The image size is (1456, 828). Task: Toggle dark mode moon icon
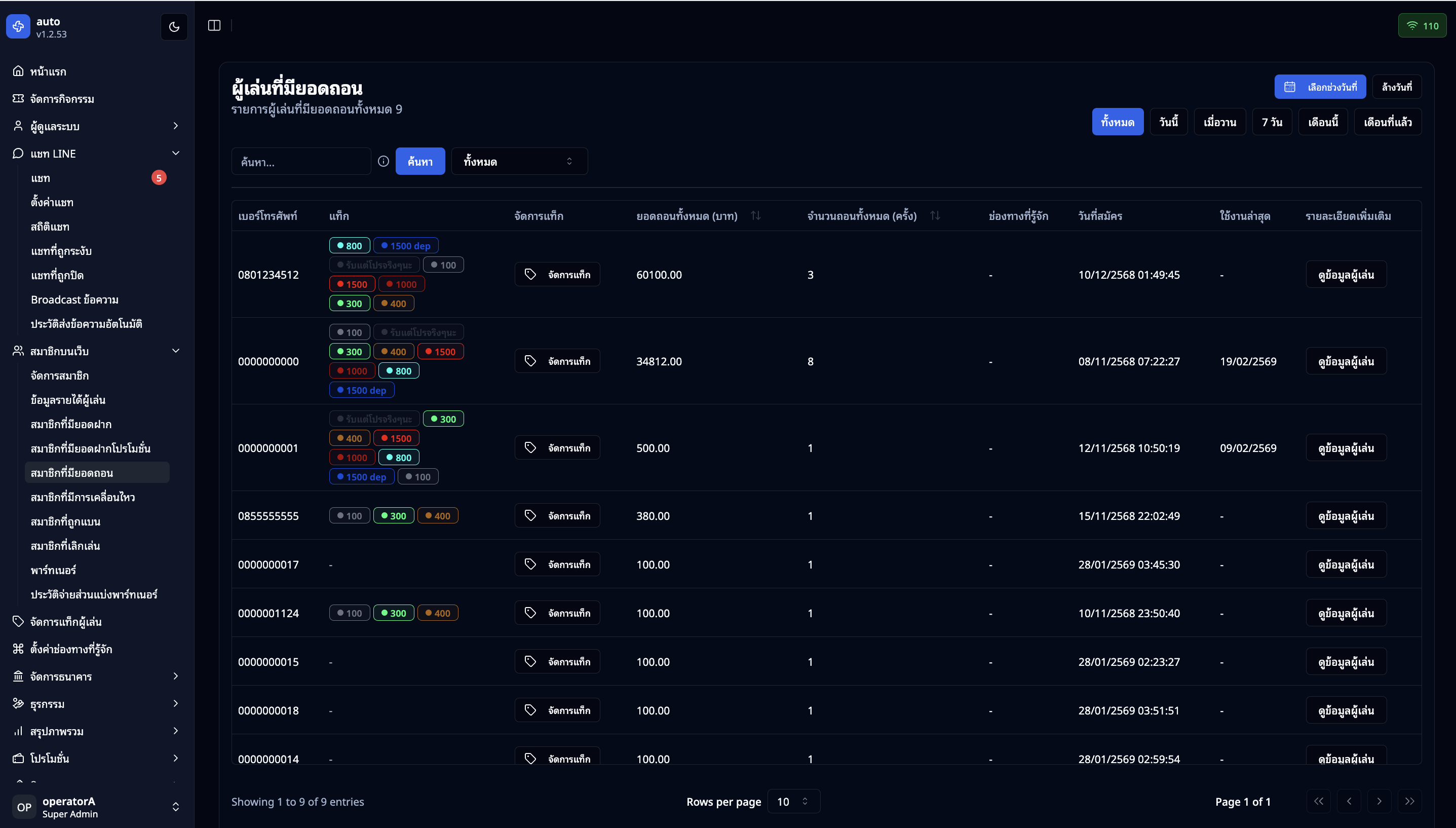click(174, 27)
